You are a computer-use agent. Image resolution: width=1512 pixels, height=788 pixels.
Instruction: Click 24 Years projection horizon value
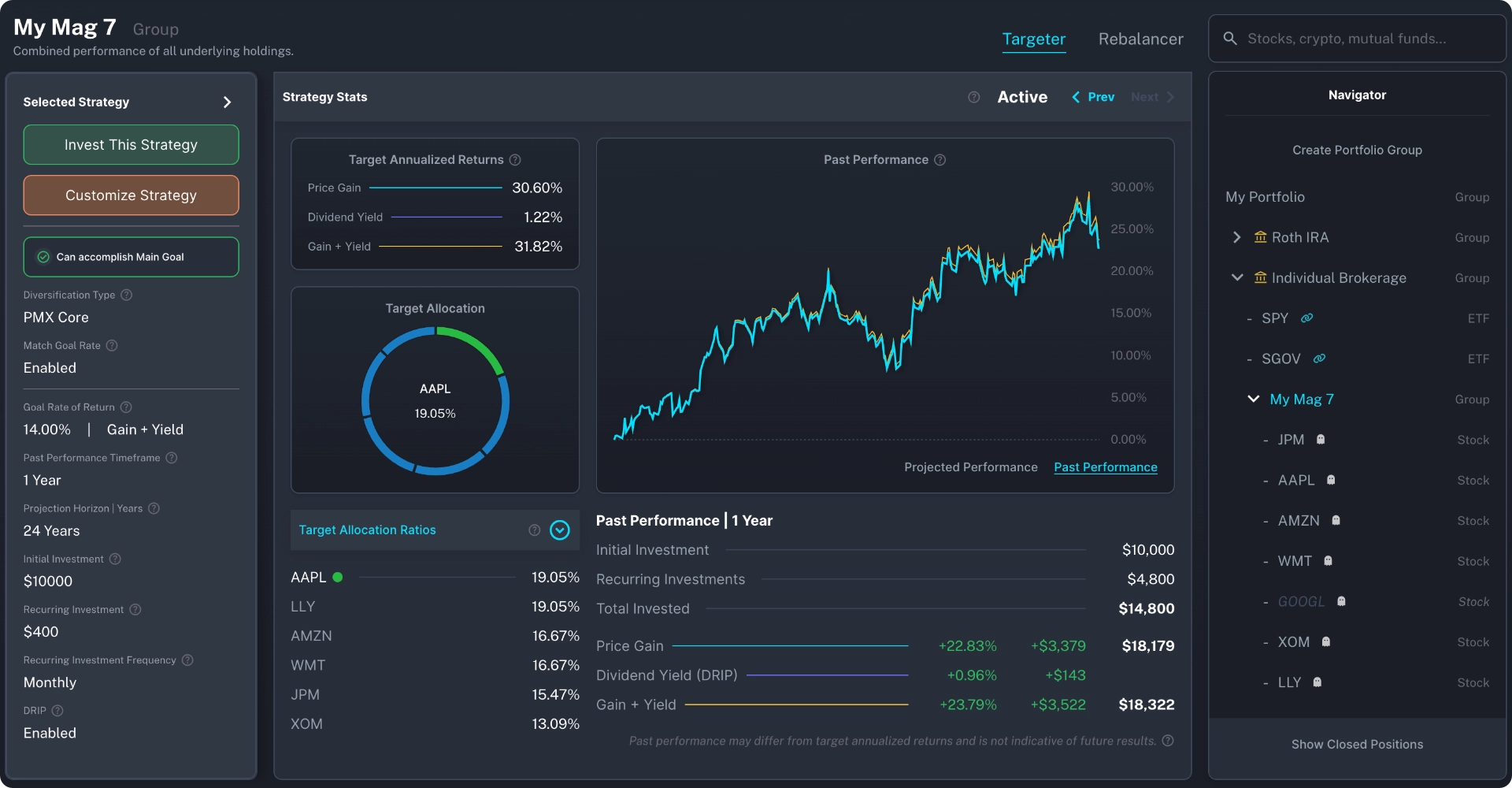coord(51,531)
